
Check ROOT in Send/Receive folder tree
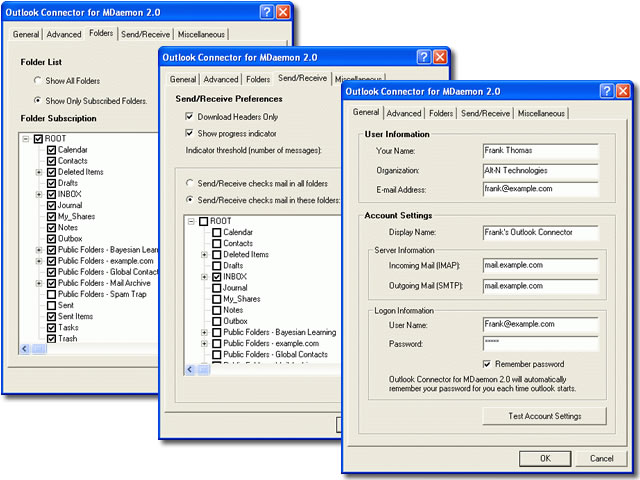pos(204,221)
